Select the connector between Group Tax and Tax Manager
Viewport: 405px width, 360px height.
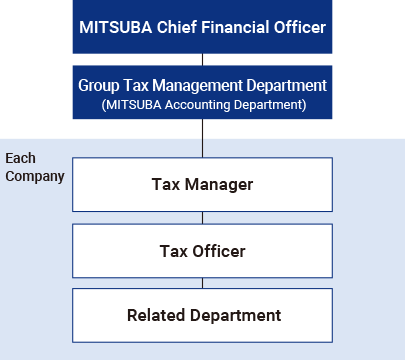(x=202, y=138)
